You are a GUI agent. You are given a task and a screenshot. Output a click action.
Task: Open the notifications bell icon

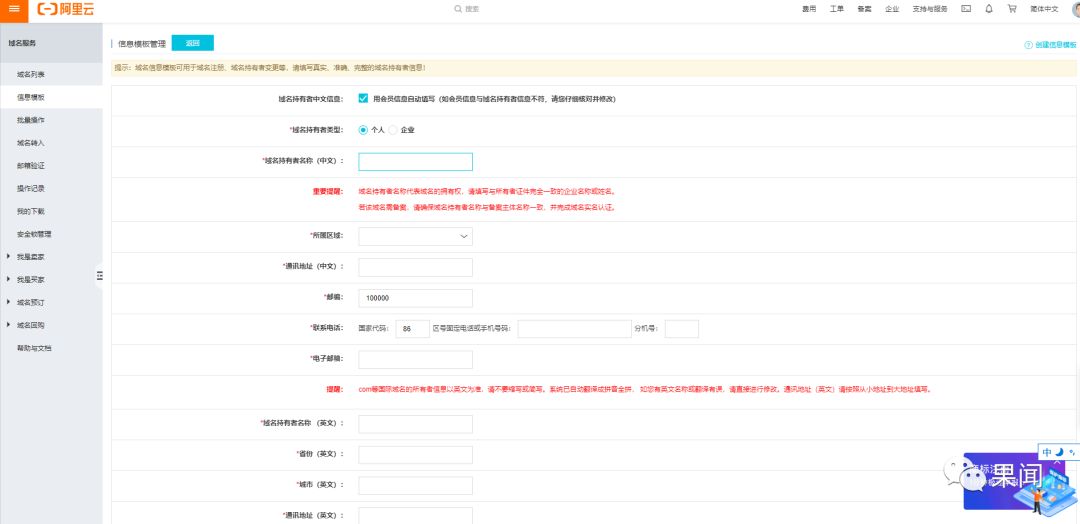point(989,9)
